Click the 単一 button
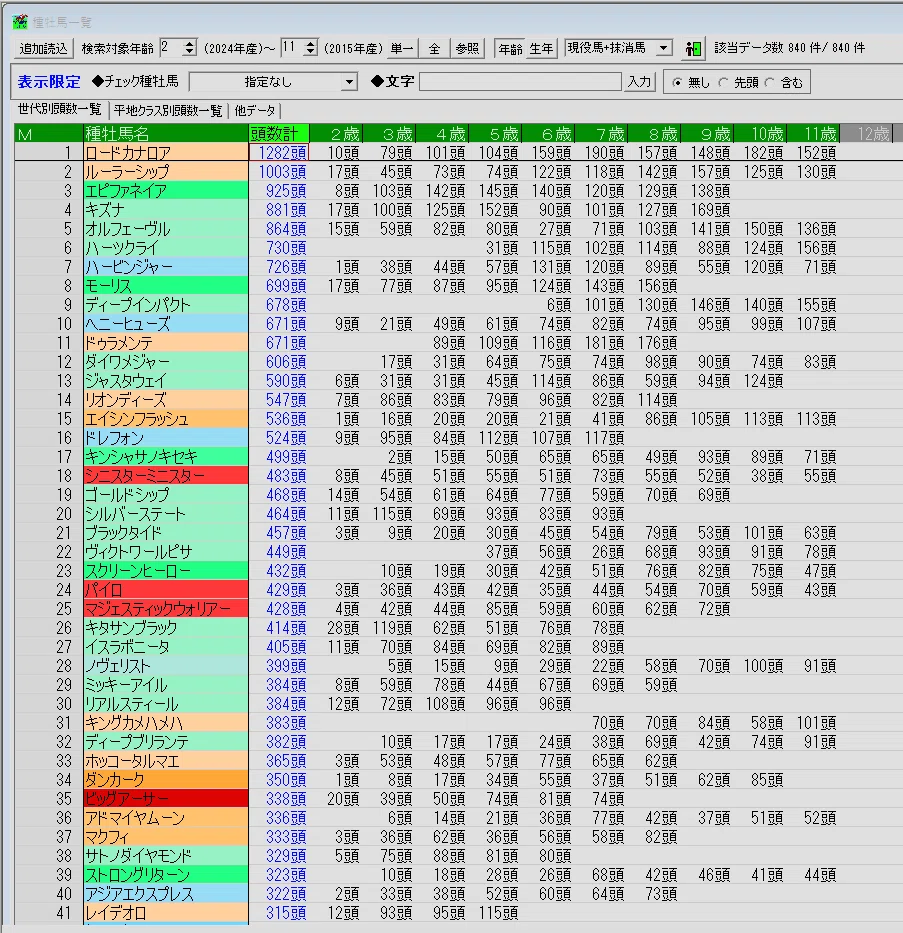The image size is (903, 933). coord(402,48)
